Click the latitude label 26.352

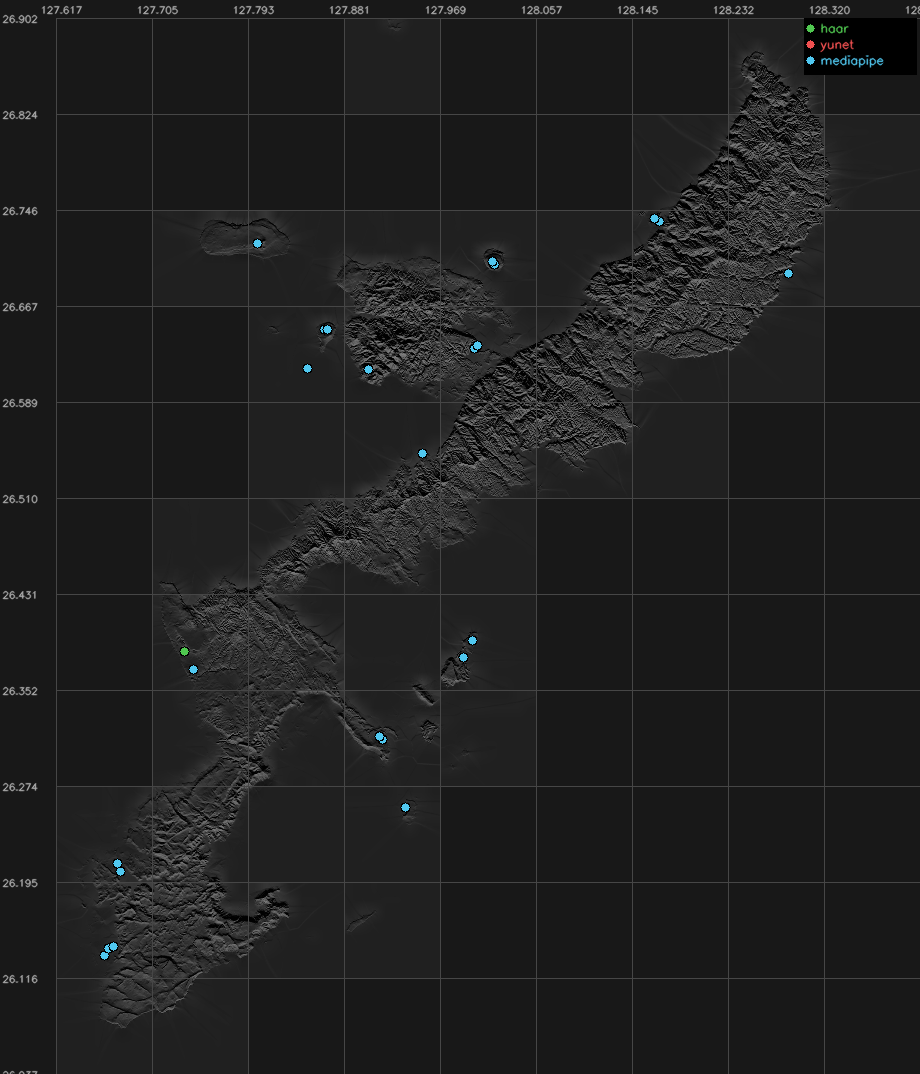20,691
